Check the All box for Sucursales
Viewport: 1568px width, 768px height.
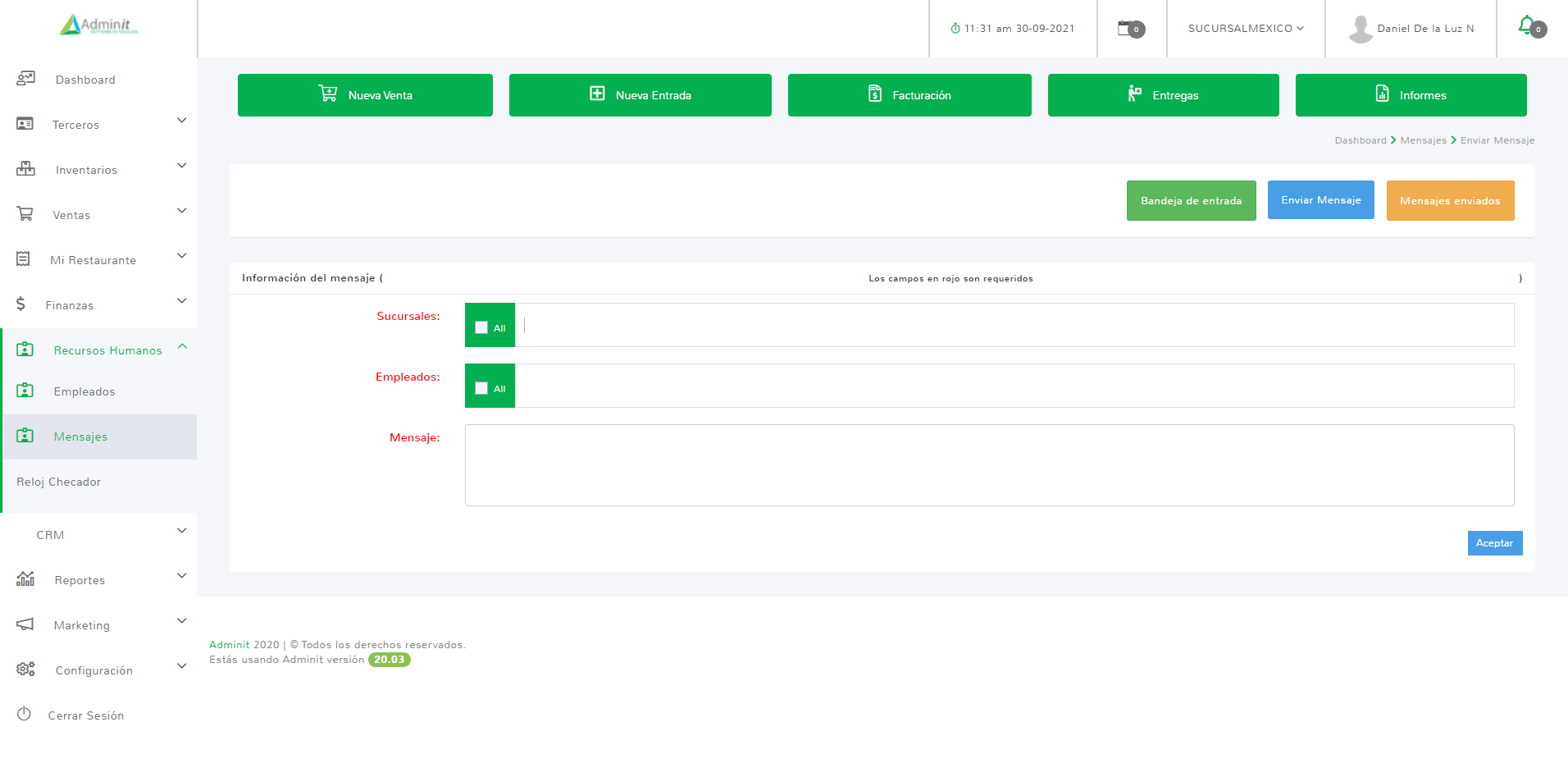[x=481, y=327]
